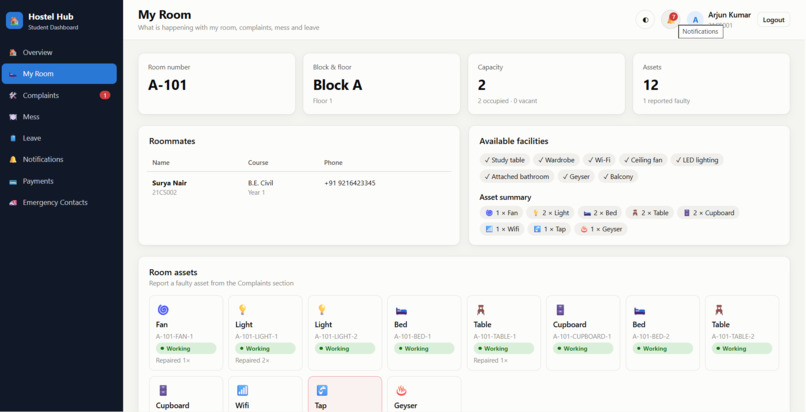Screen dimensions: 806x412
Task: Click bulb icon on A-101-LIGHT-1 card
Action: pos(242,310)
